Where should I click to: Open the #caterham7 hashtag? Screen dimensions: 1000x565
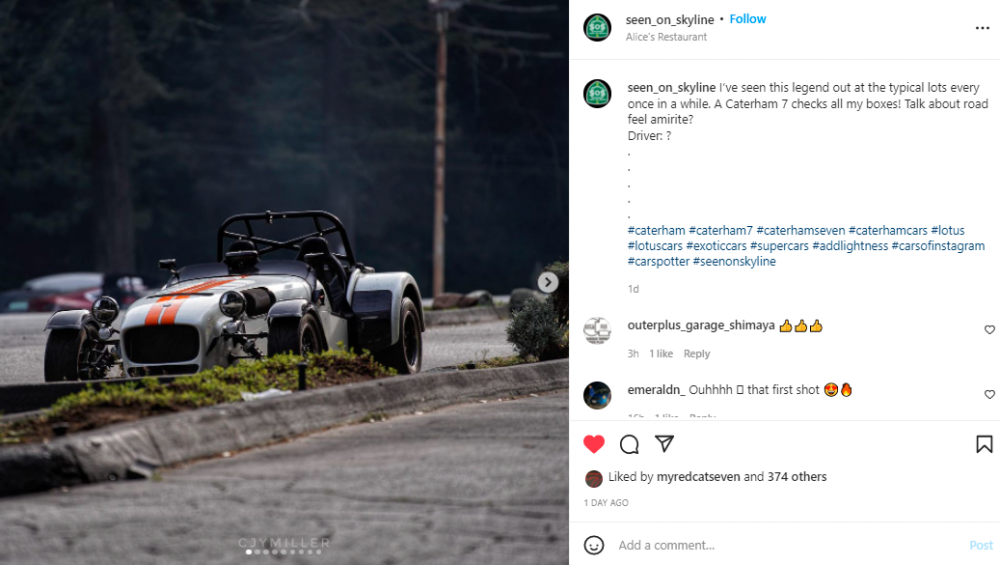tap(721, 230)
